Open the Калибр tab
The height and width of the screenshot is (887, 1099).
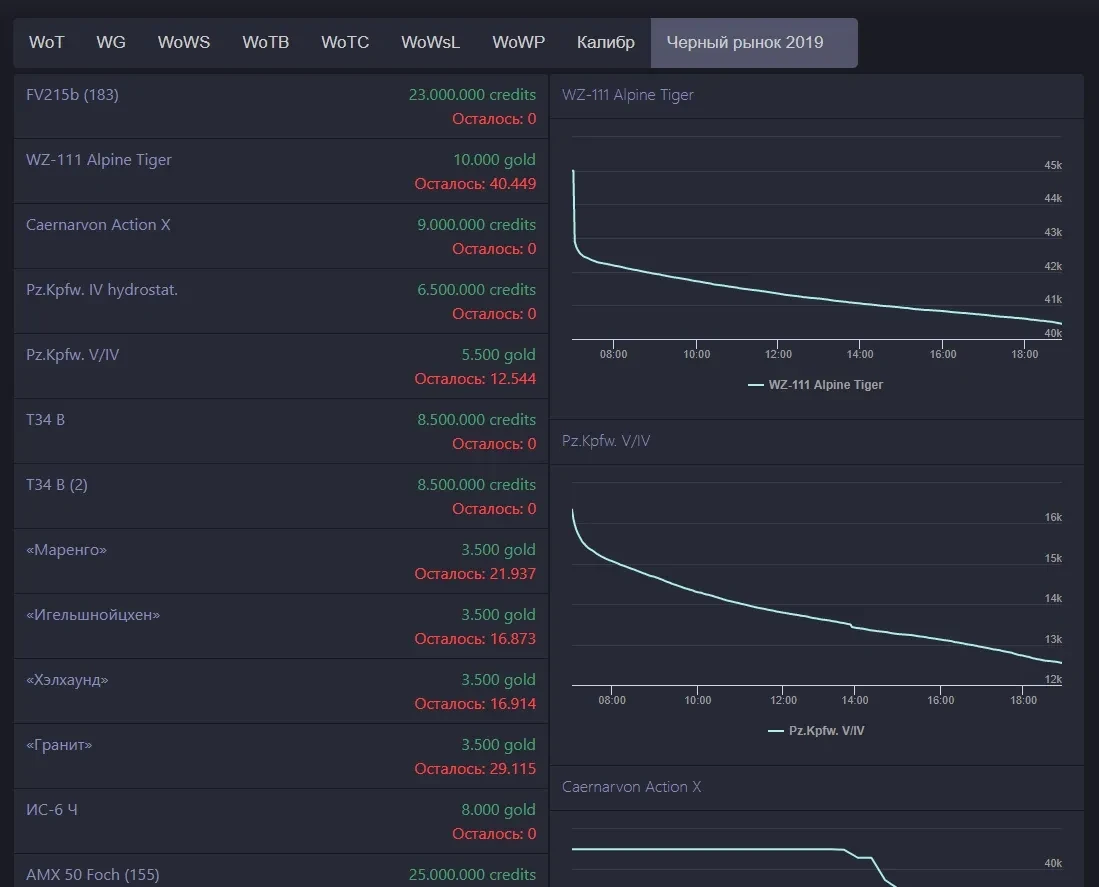(605, 42)
